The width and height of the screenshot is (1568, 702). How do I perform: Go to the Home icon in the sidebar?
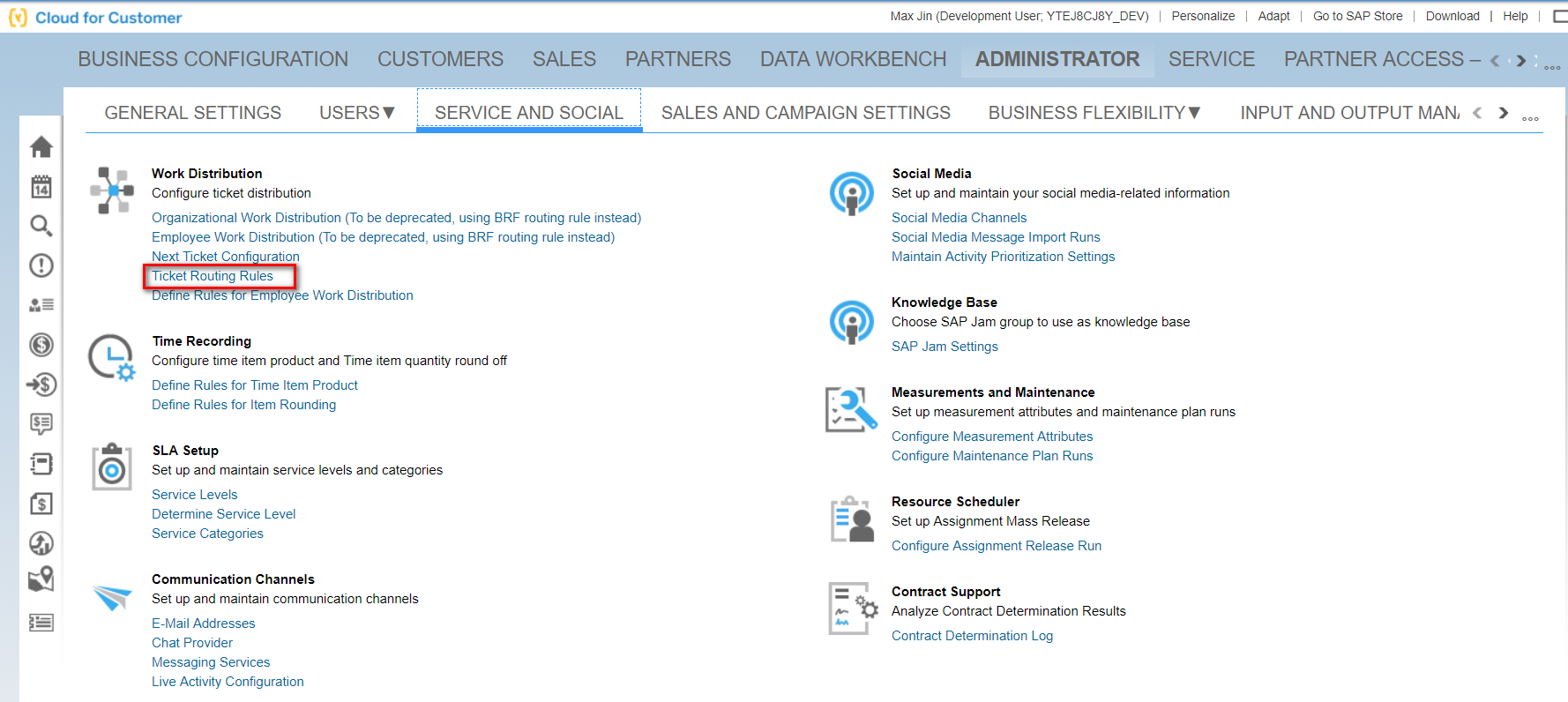(x=41, y=146)
